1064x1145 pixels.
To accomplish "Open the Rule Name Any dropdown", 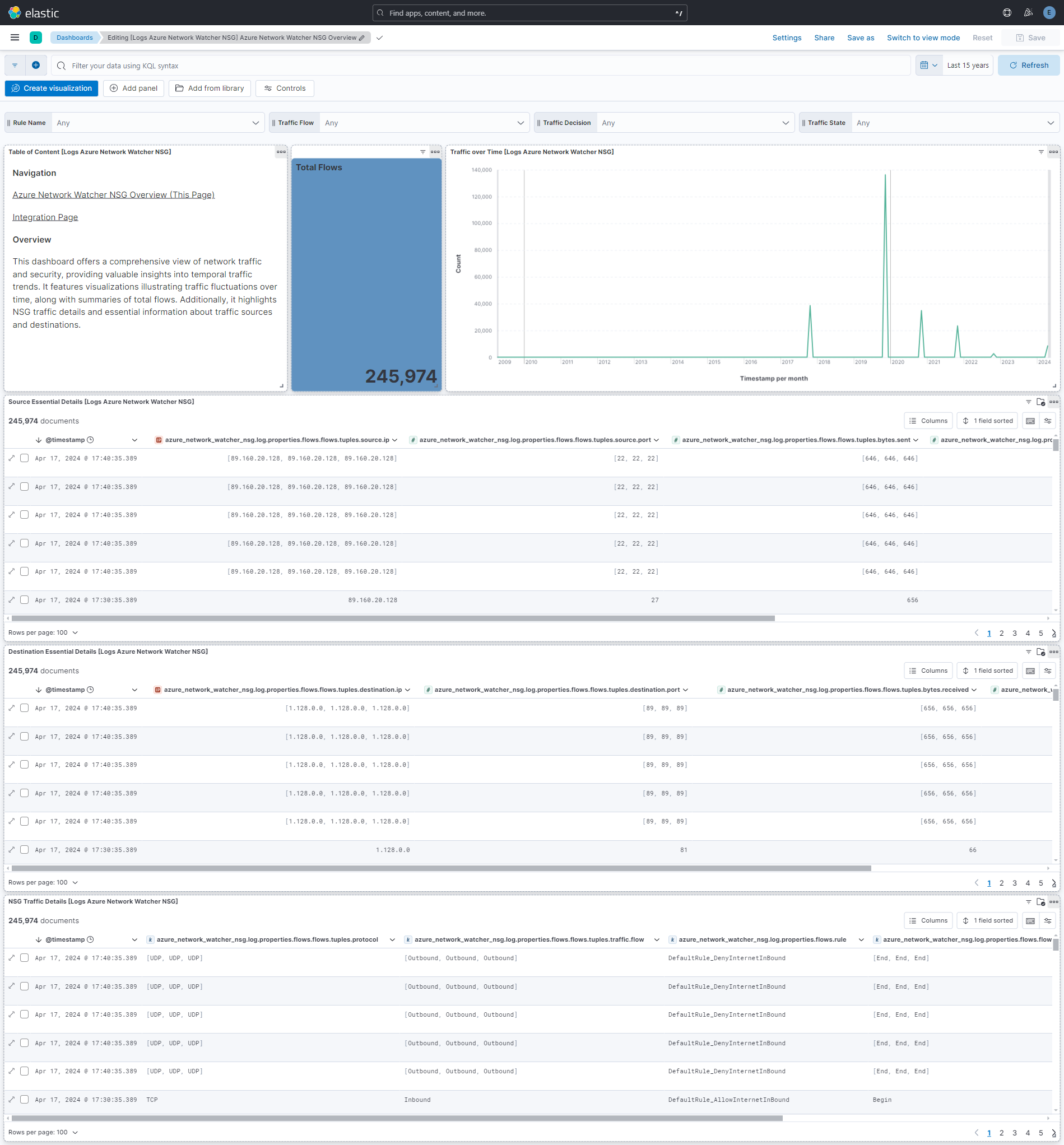I will [157, 122].
